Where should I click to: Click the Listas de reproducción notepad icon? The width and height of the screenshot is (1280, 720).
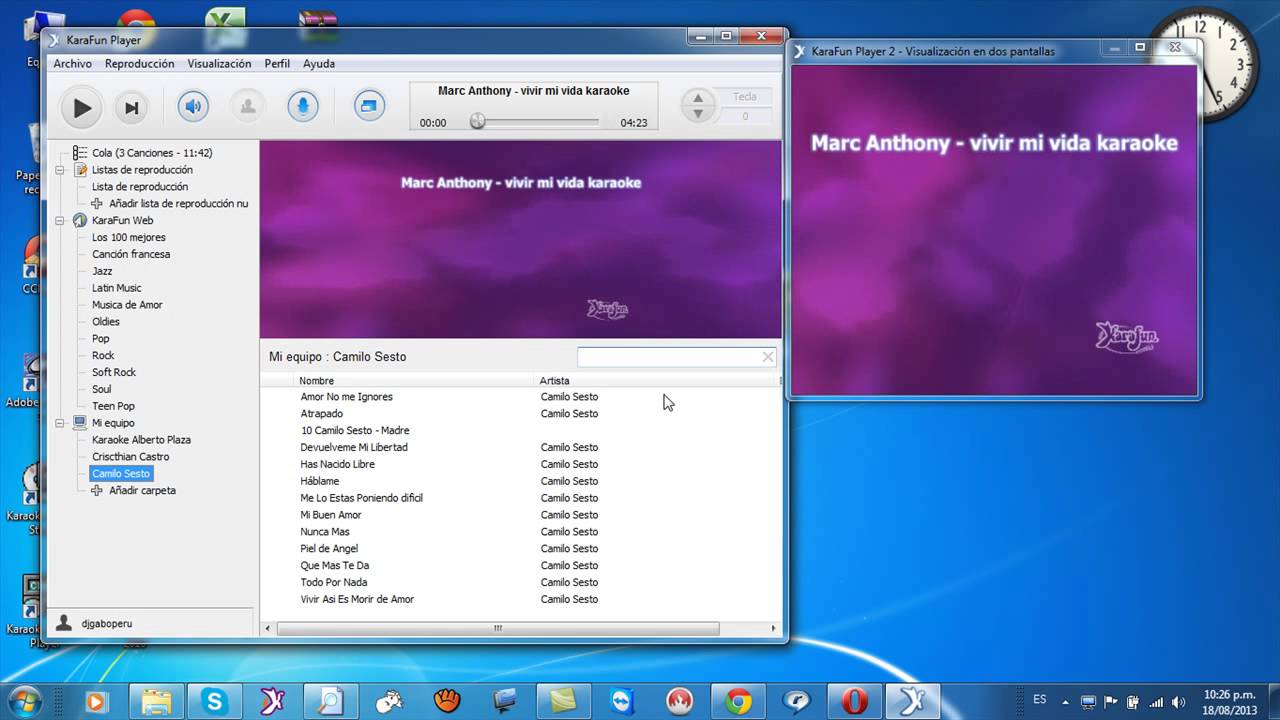[x=80, y=170]
